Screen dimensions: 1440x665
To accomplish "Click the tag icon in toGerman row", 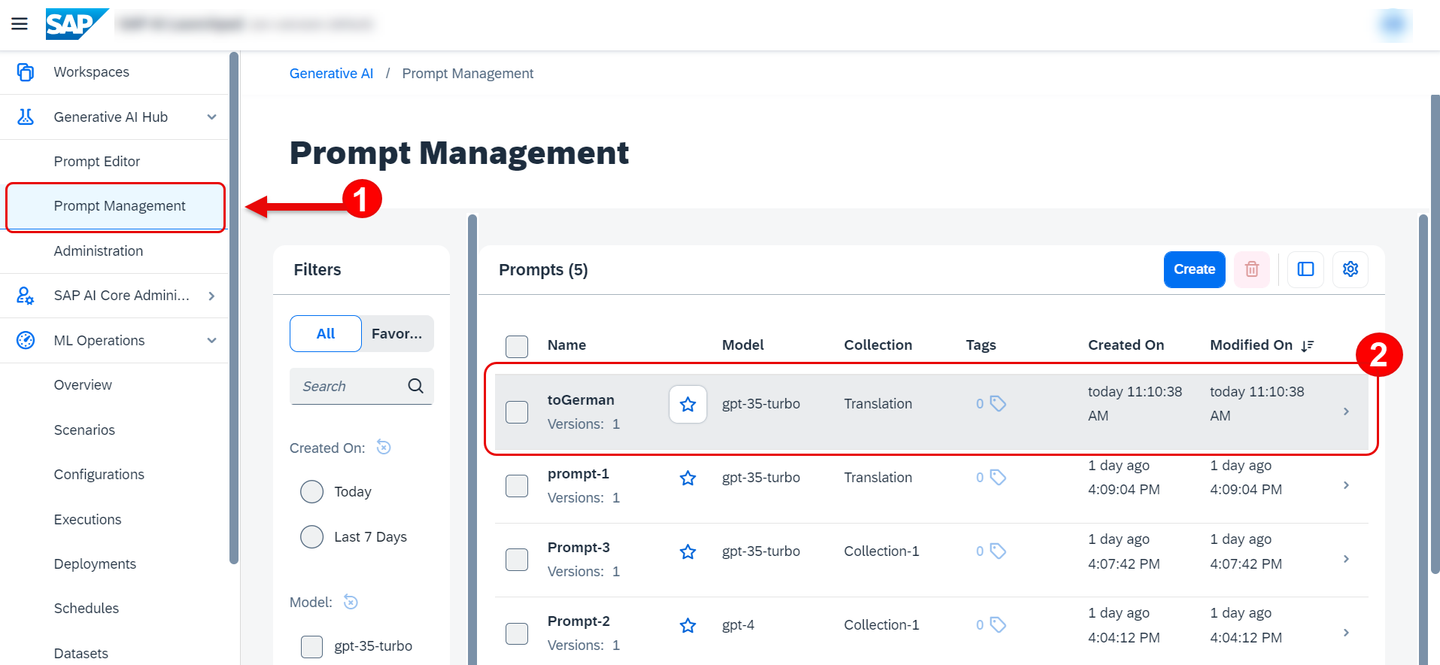I will [x=998, y=404].
